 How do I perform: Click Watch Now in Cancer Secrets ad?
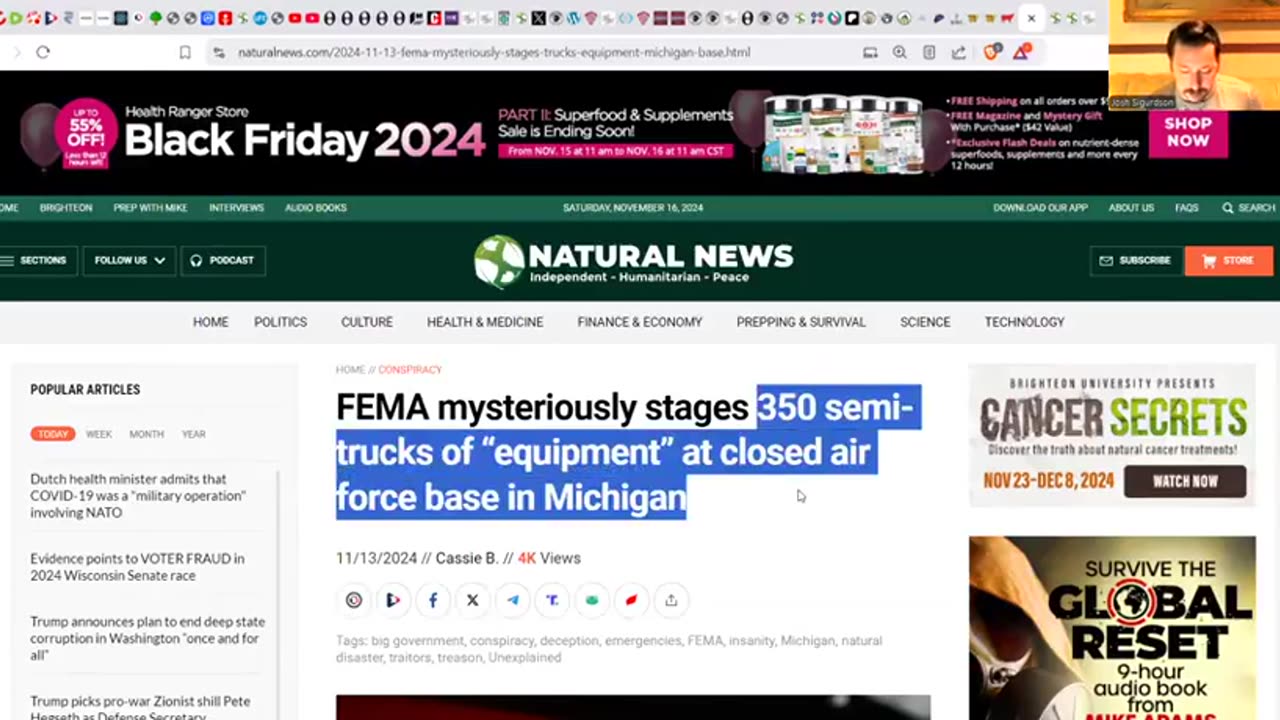coord(1185,481)
